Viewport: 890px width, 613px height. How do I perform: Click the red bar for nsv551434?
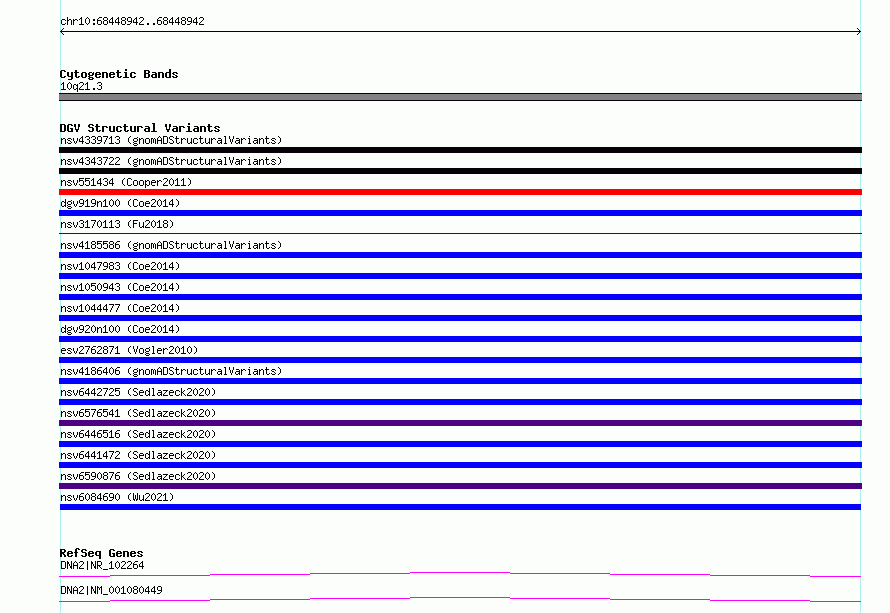[x=460, y=192]
